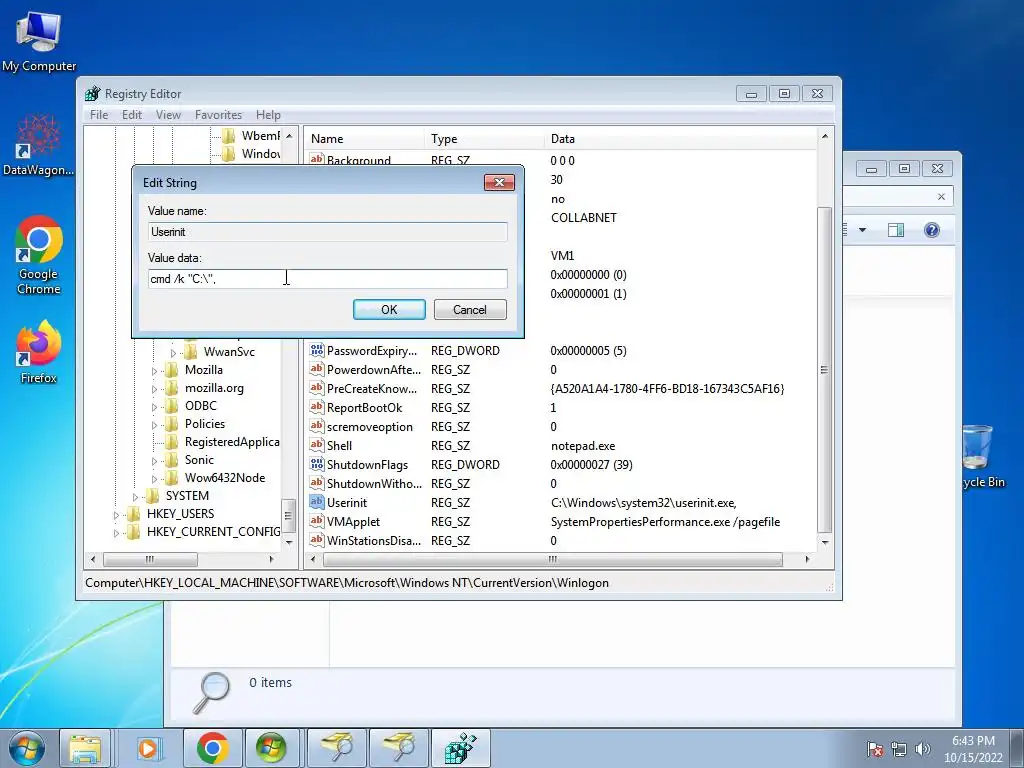Open My Computer desktop icon
This screenshot has width=1024, height=768.
[39, 40]
